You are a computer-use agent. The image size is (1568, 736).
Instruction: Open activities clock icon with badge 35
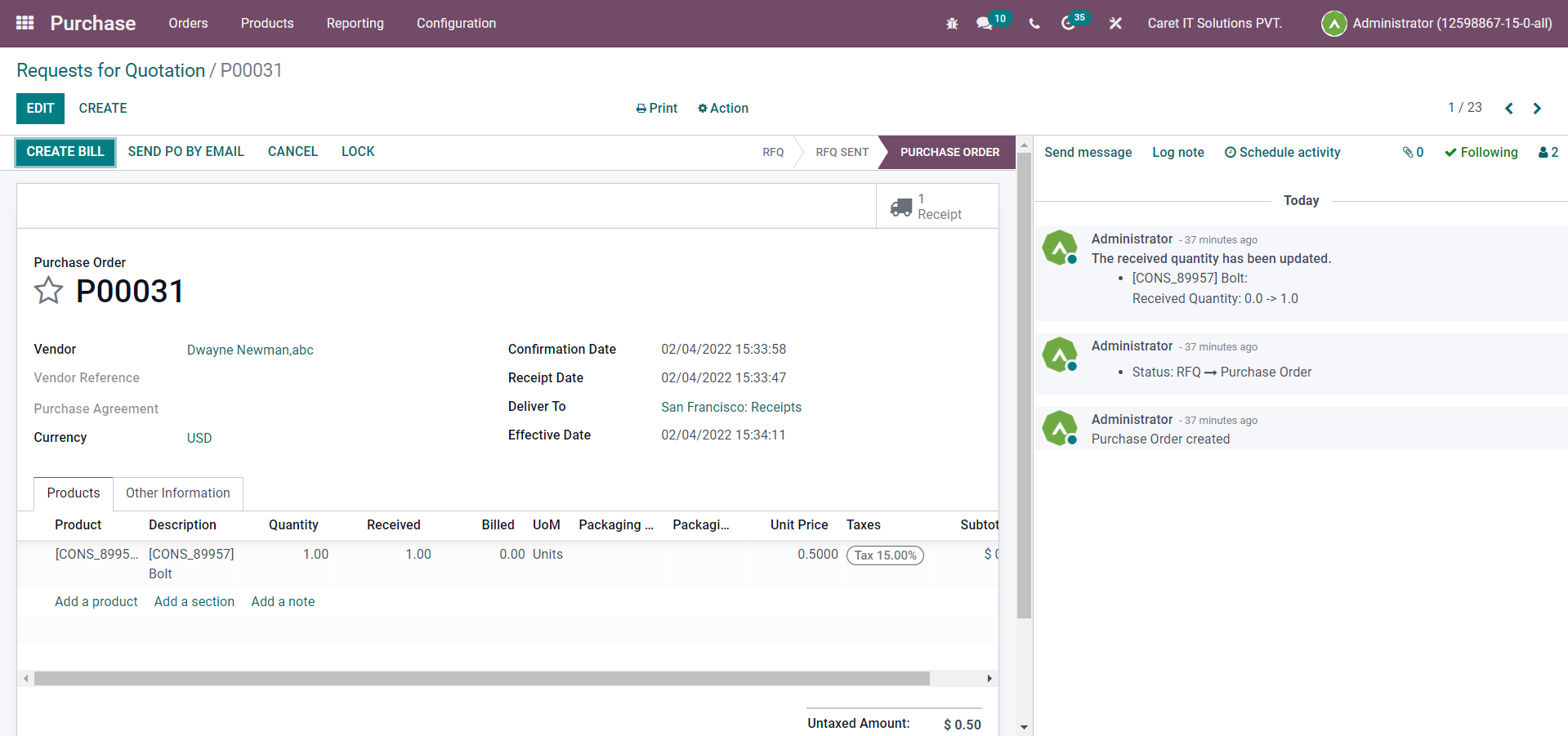pos(1068,24)
